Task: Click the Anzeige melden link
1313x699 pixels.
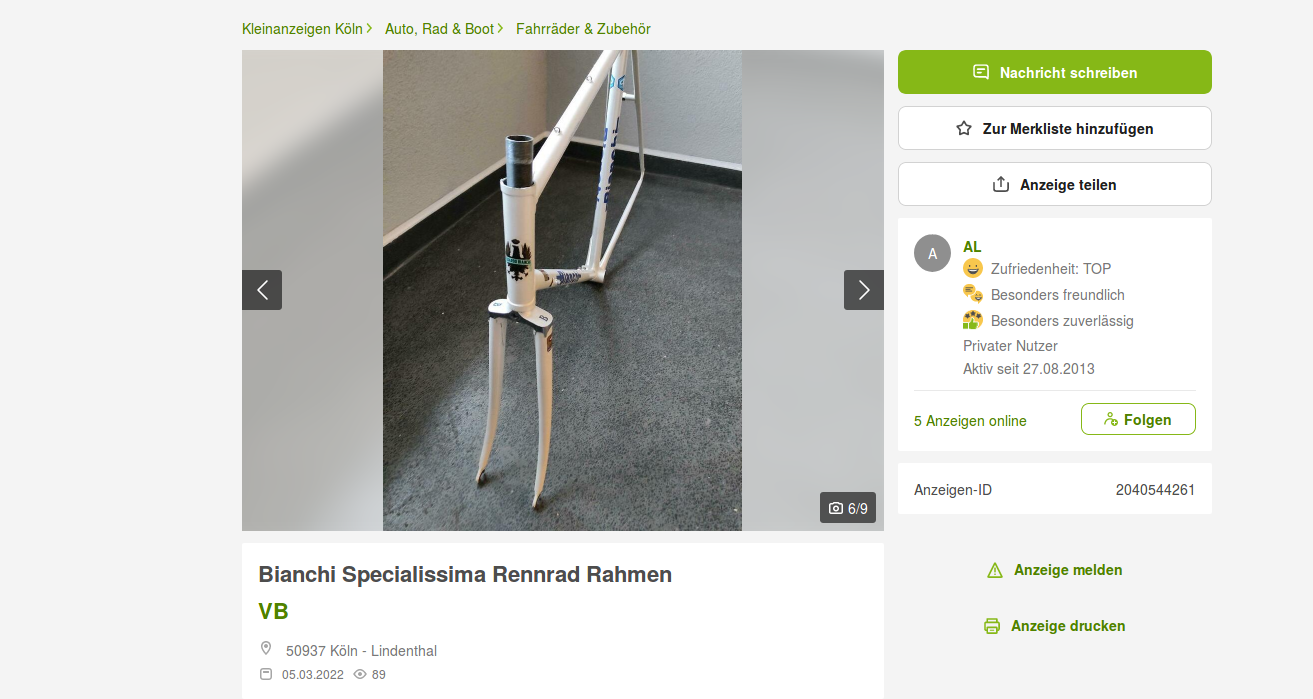Action: click(1067, 570)
